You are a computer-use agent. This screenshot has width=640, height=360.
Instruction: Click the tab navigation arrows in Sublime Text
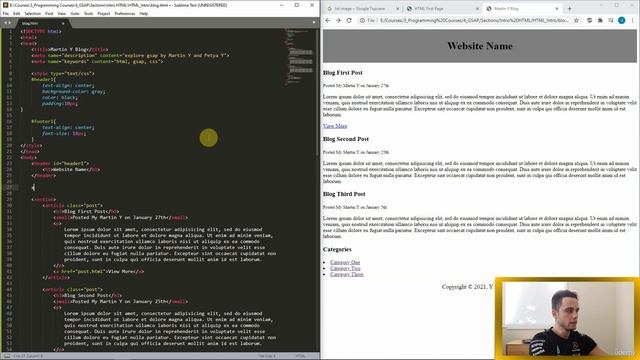[8, 23]
